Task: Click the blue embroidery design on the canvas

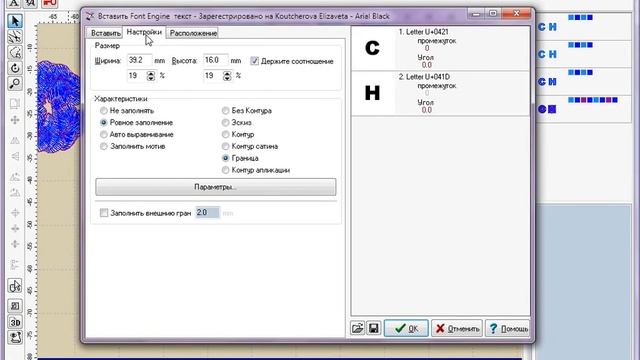Action: click(58, 107)
